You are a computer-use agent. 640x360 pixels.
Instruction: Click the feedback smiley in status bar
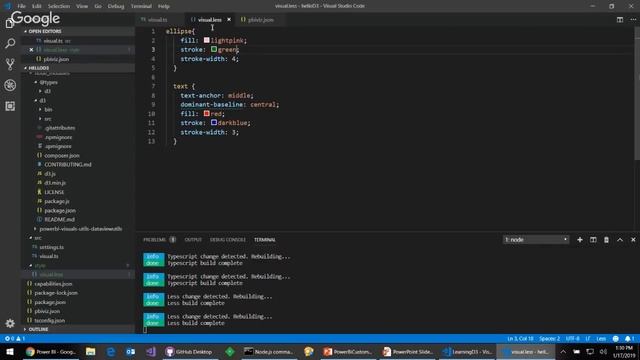click(x=616, y=338)
